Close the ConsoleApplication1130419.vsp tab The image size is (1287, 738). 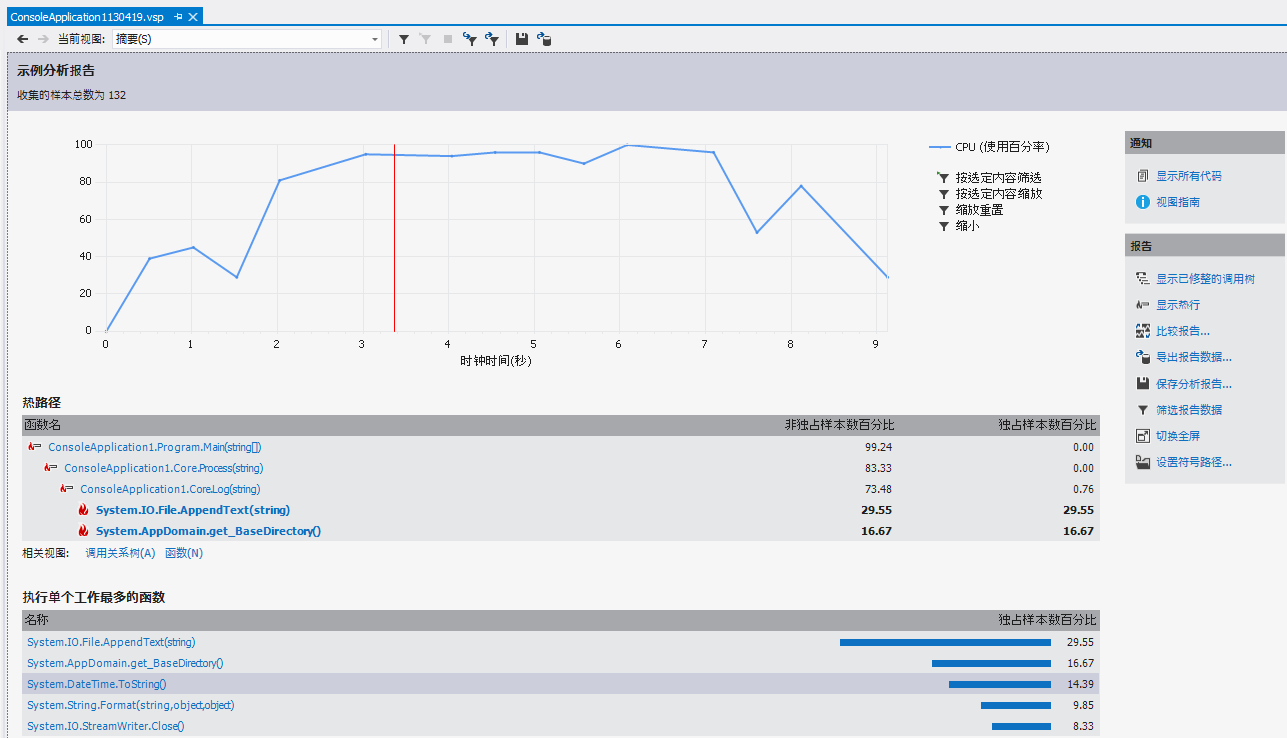(x=193, y=17)
